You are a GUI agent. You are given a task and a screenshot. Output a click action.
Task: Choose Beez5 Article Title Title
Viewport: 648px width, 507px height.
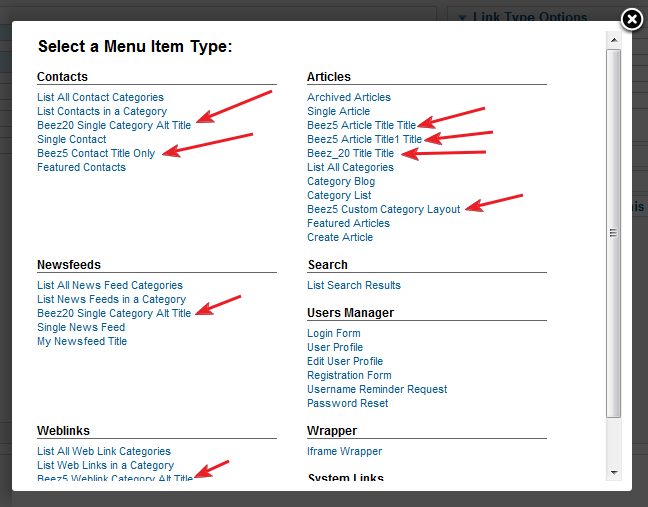point(361,125)
